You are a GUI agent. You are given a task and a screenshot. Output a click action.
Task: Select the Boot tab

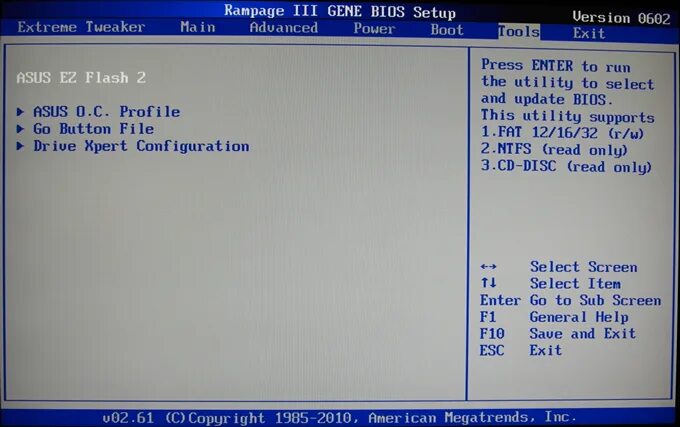click(447, 30)
